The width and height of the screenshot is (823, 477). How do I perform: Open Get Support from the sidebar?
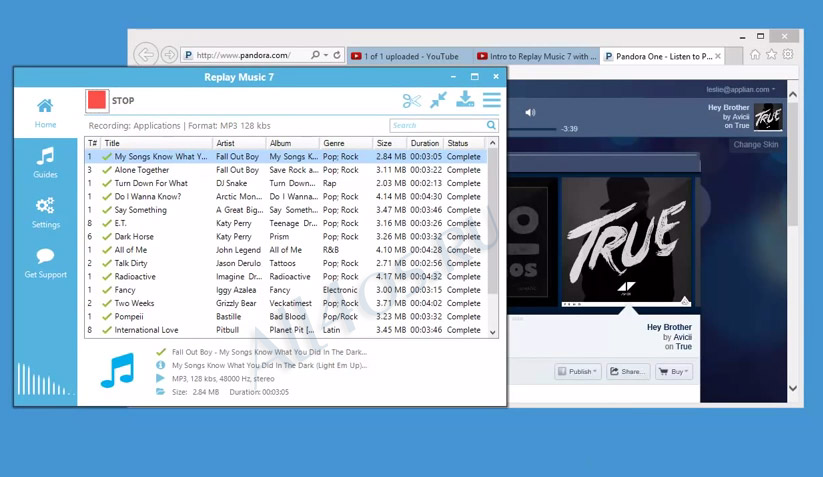tap(46, 263)
